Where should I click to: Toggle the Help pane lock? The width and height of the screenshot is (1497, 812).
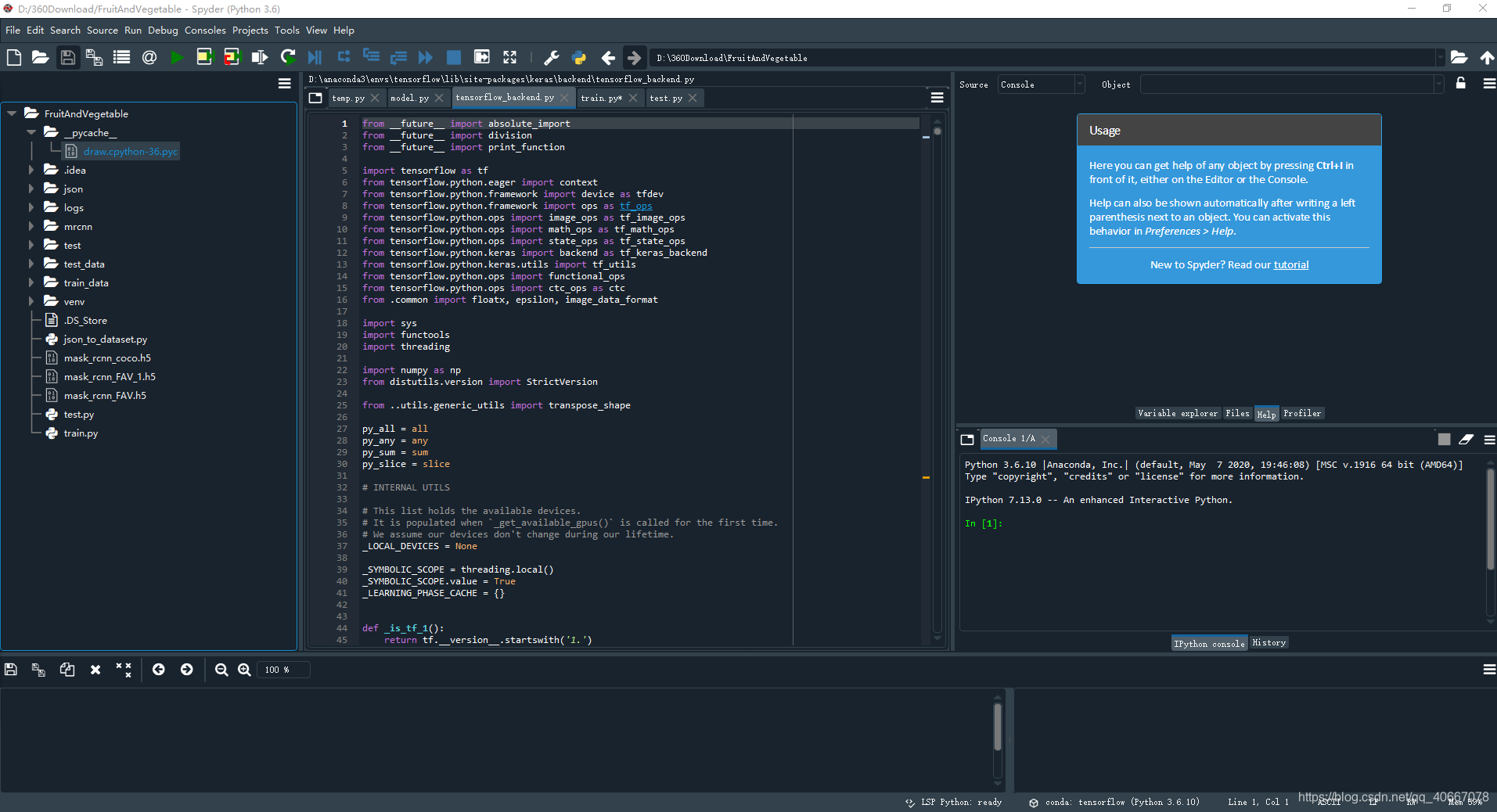coord(1460,83)
